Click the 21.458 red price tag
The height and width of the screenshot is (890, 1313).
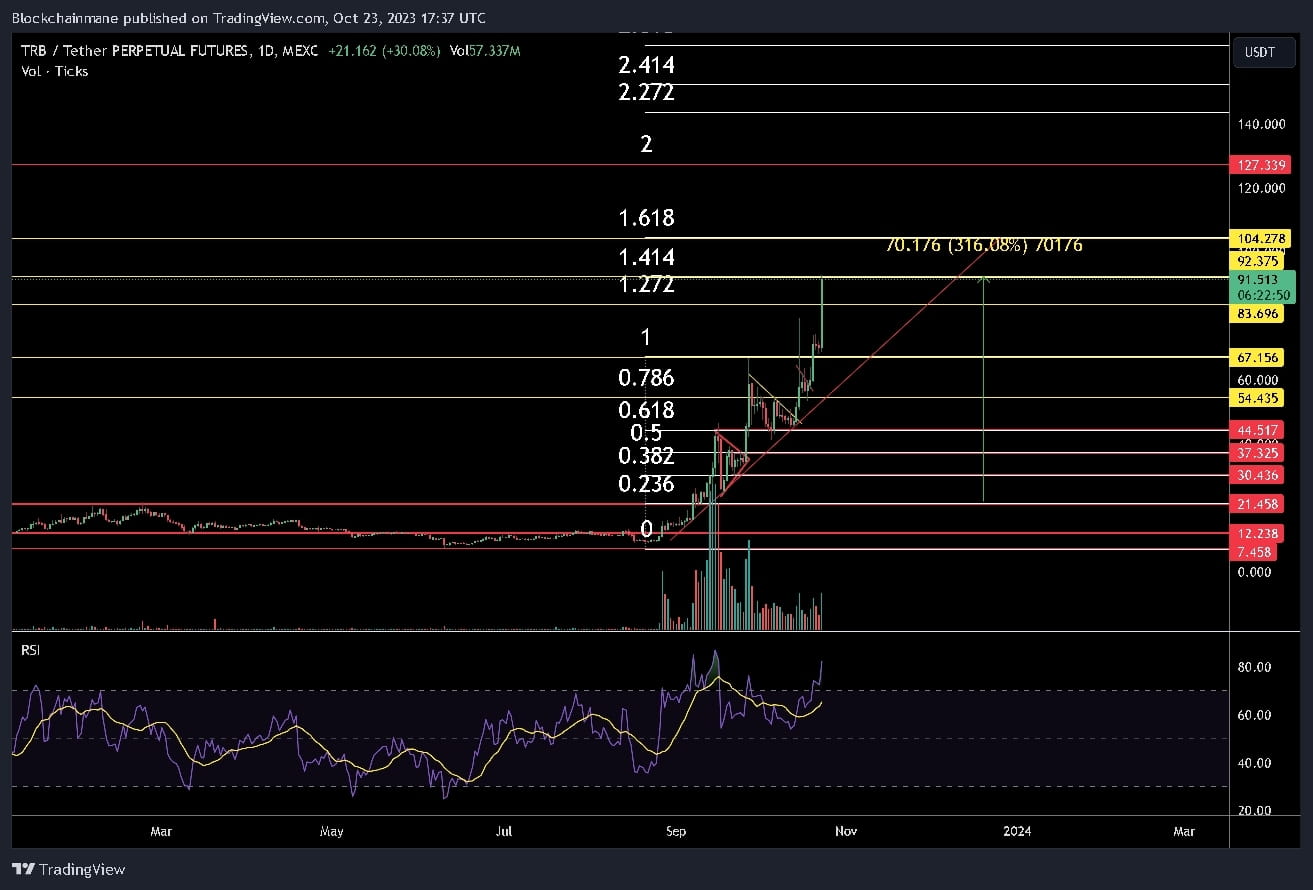(x=1259, y=505)
